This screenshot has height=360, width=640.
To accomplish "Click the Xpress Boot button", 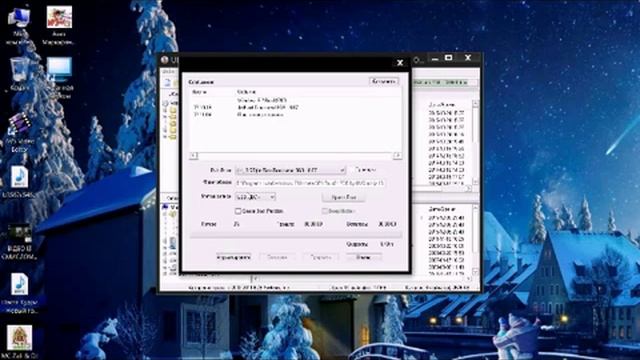I will [x=343, y=197].
